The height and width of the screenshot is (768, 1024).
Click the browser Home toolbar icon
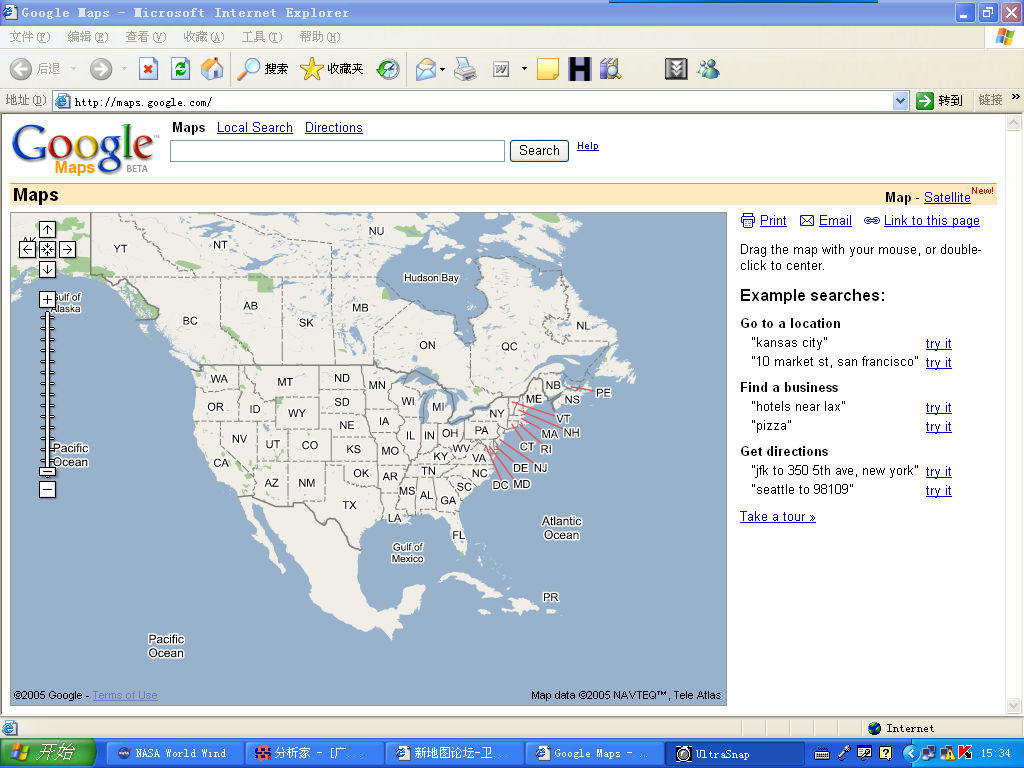(x=212, y=69)
